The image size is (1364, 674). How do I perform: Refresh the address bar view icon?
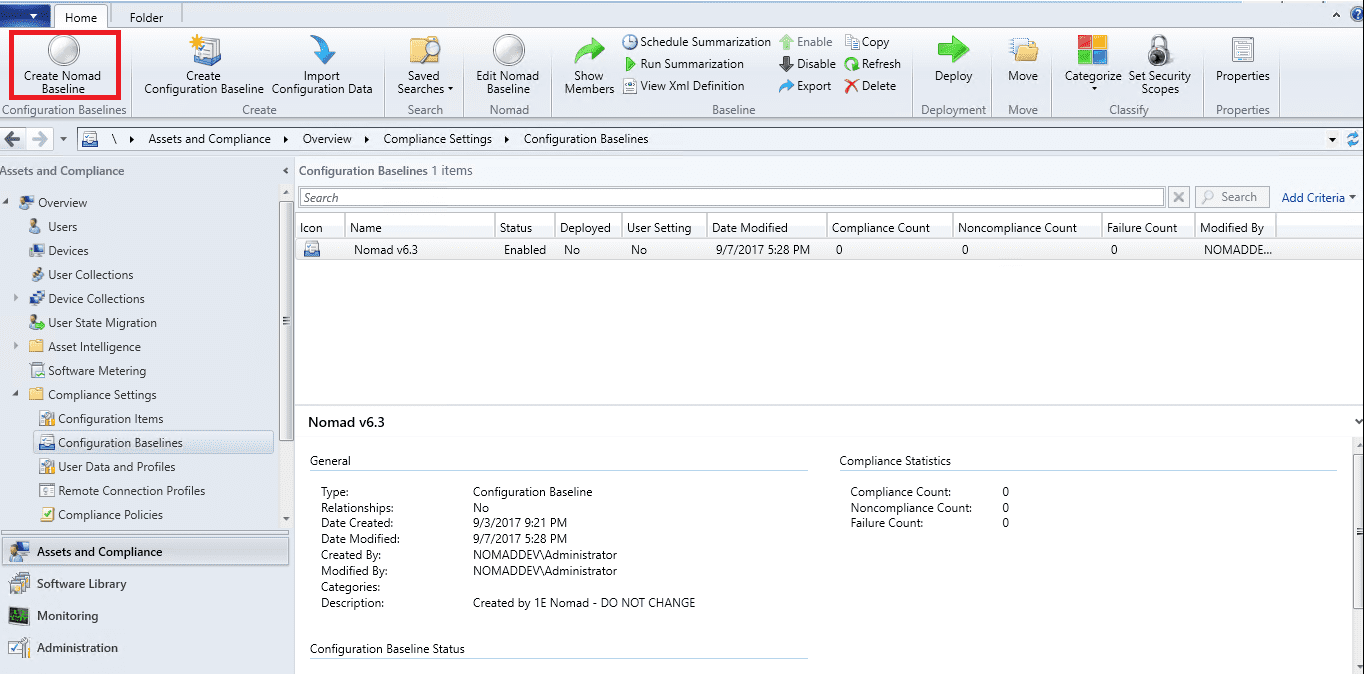click(x=1354, y=139)
